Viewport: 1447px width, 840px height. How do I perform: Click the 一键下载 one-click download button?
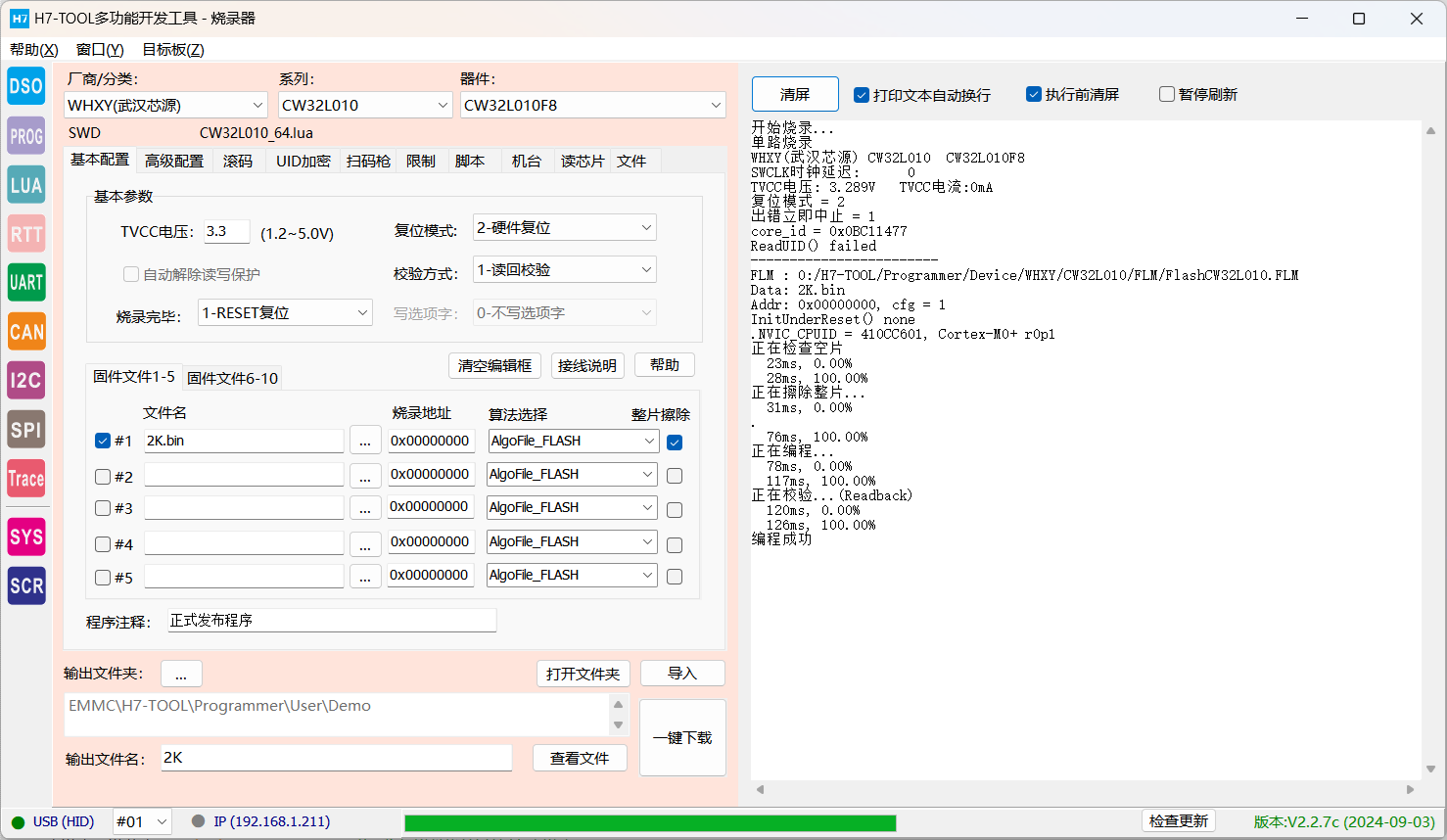682,737
